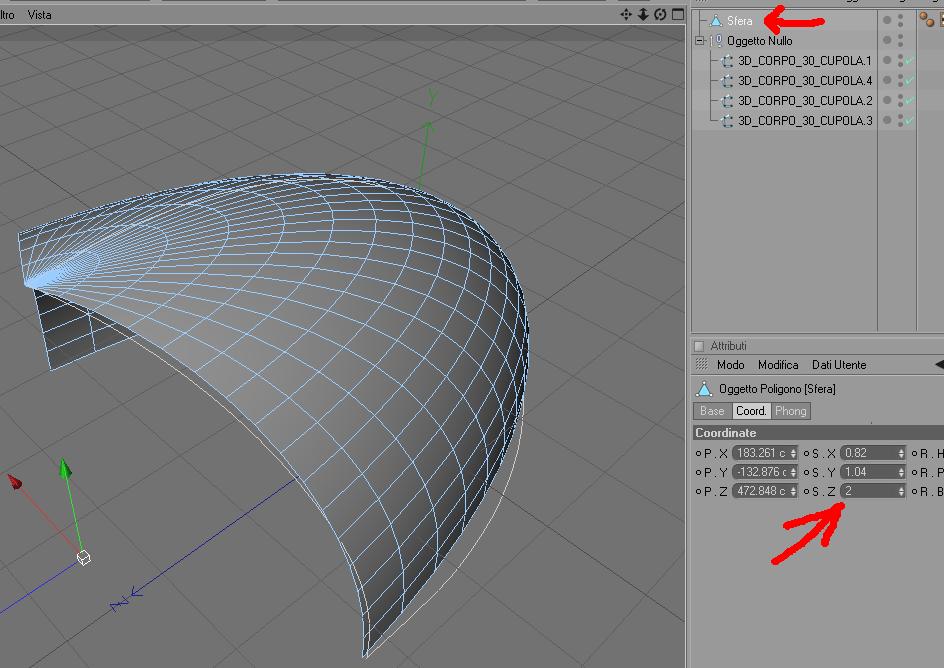This screenshot has height=668, width=944.
Task: Click the S.Z value stepper arrows
Action: tap(901, 492)
